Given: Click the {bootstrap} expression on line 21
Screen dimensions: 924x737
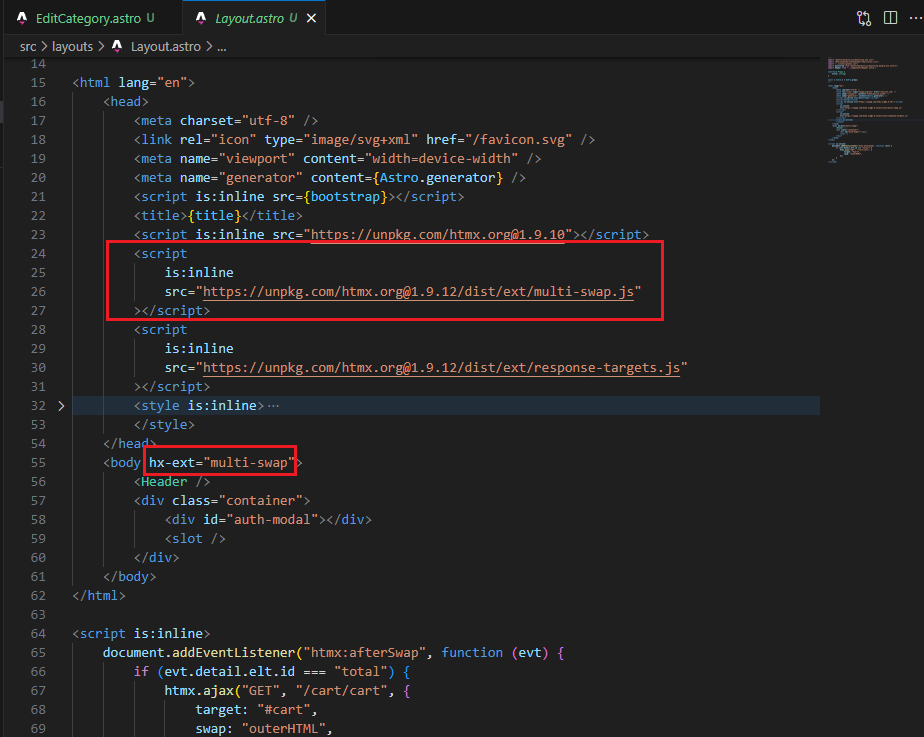Looking at the screenshot, I should point(345,197).
